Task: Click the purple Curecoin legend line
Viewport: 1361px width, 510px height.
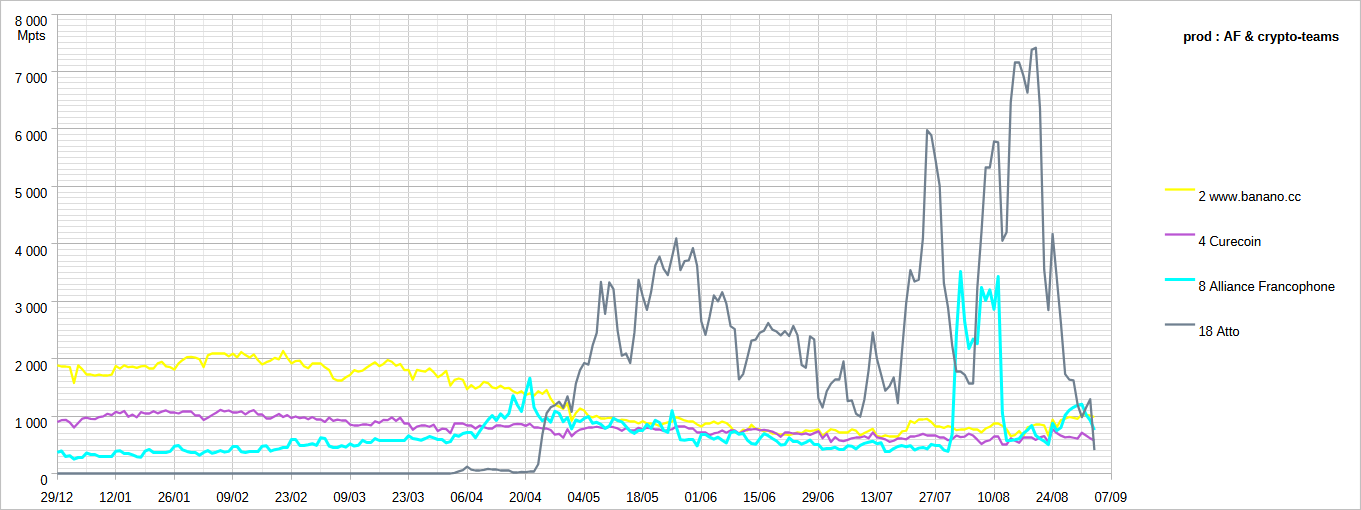Action: (1180, 234)
